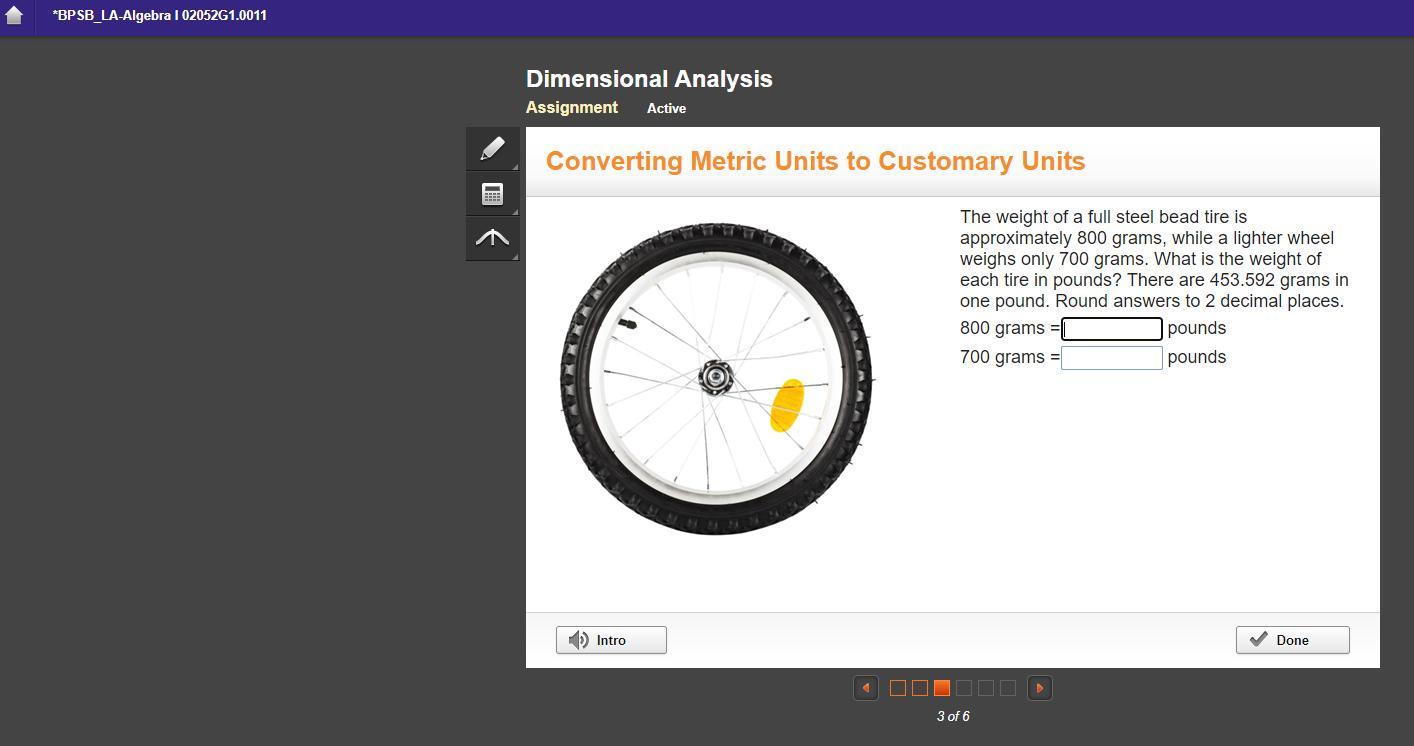The width and height of the screenshot is (1414, 746).
Task: Focus the 700 grams pounds input
Action: click(x=1111, y=358)
